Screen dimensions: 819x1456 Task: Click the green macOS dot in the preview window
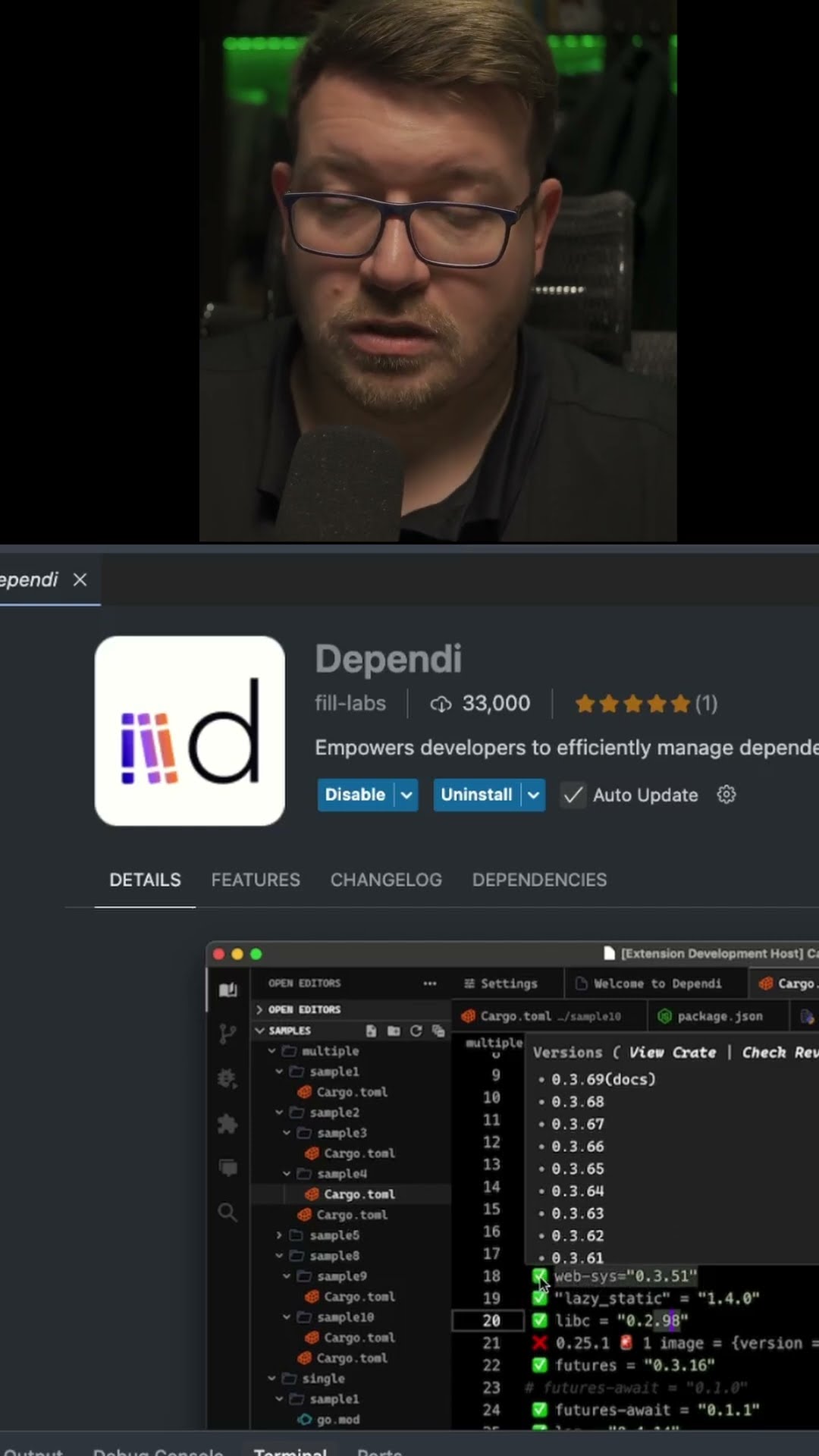point(256,954)
